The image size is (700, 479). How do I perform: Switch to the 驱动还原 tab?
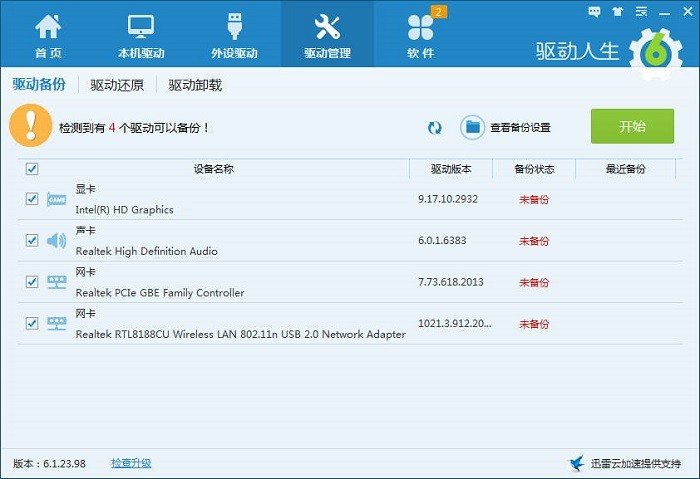117,85
